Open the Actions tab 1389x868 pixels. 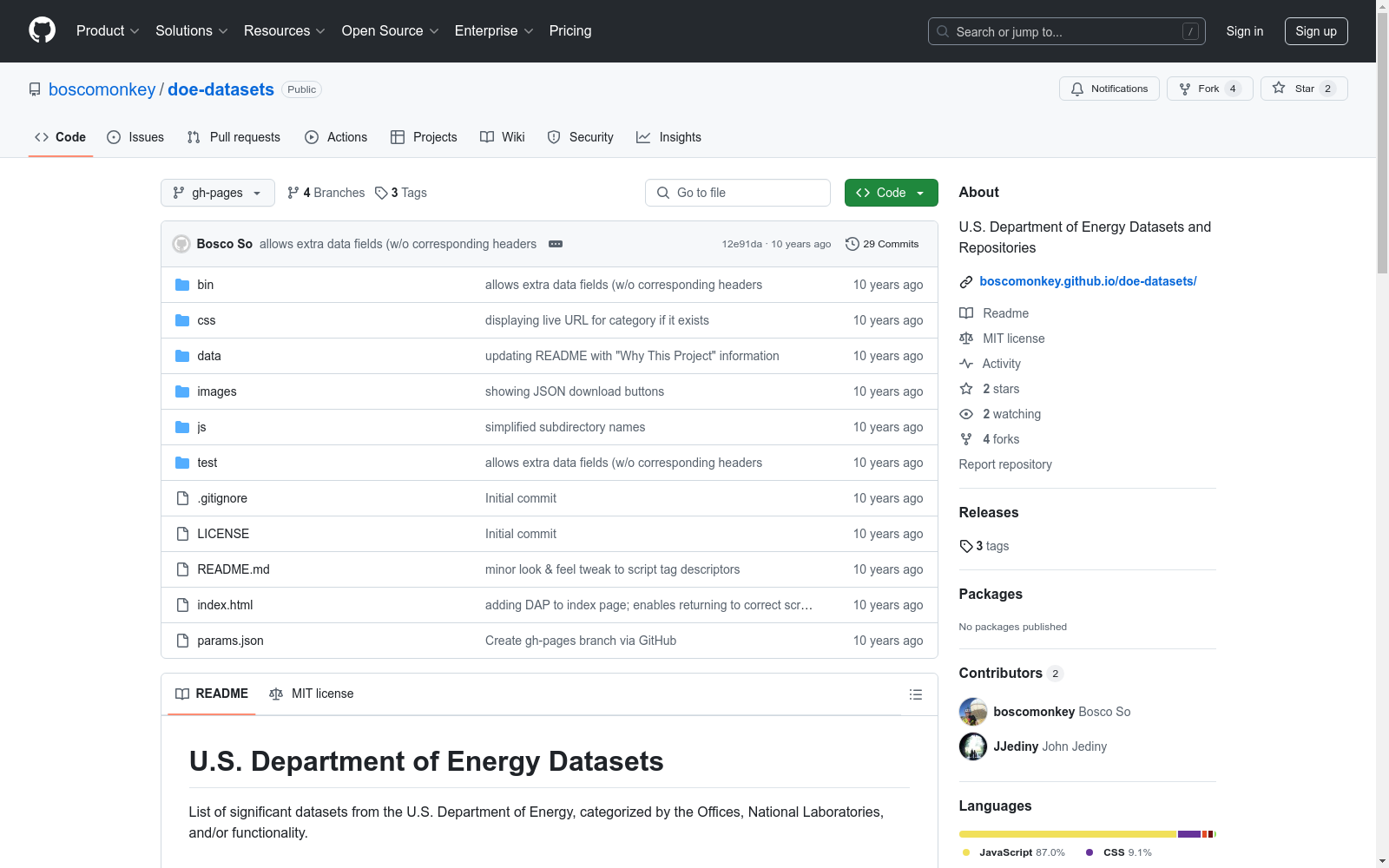(x=336, y=137)
